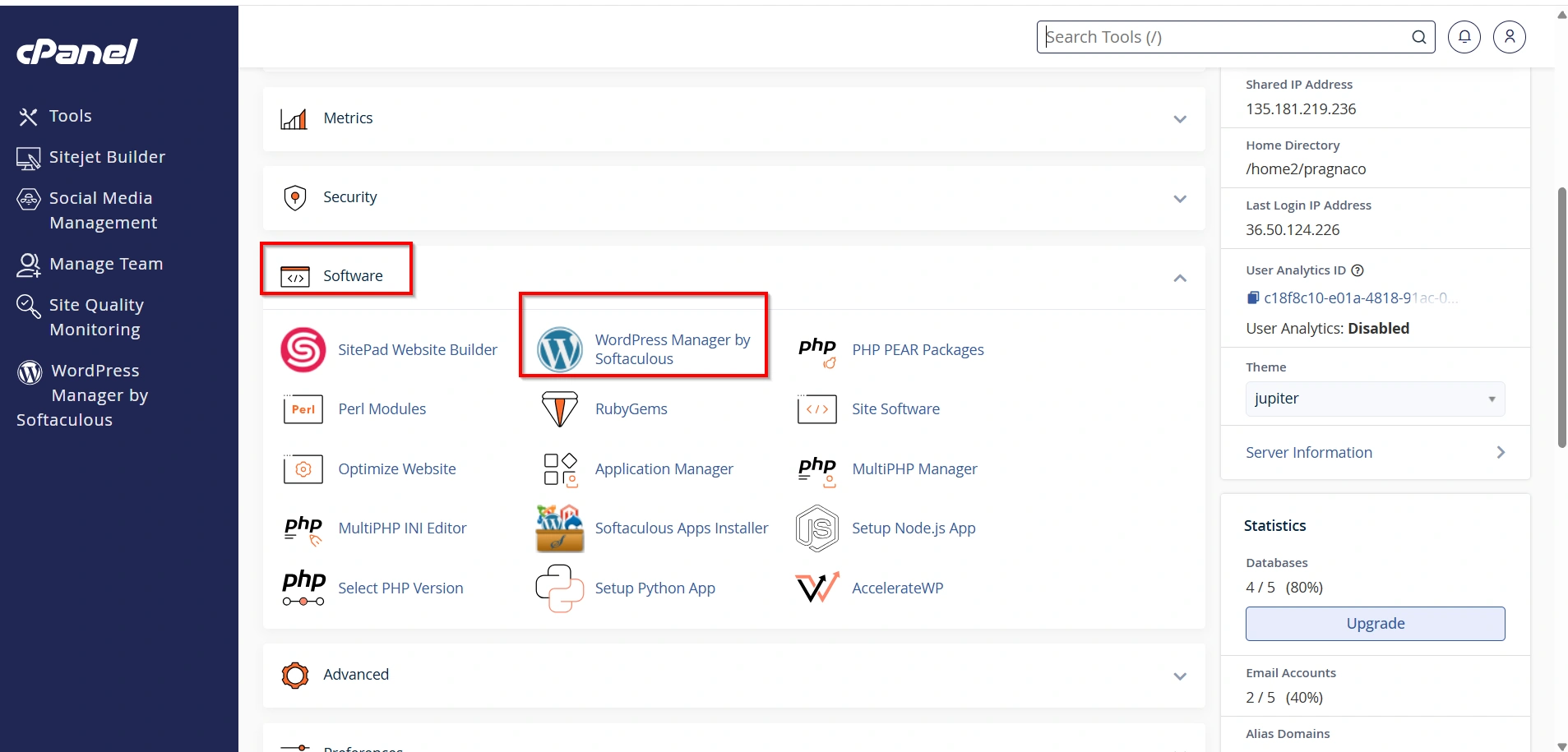Click the Security shield icon
This screenshot has height=752, width=1568.
click(x=295, y=198)
